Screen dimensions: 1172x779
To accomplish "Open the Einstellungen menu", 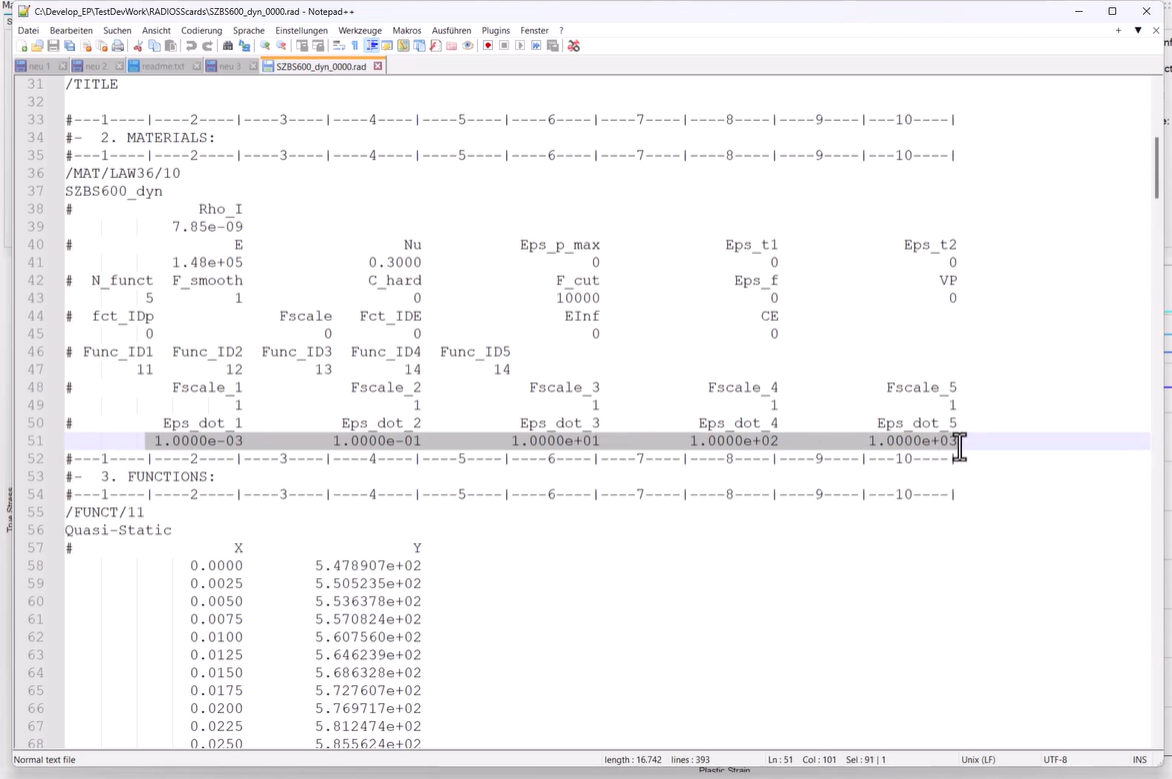I will pyautogui.click(x=301, y=31).
